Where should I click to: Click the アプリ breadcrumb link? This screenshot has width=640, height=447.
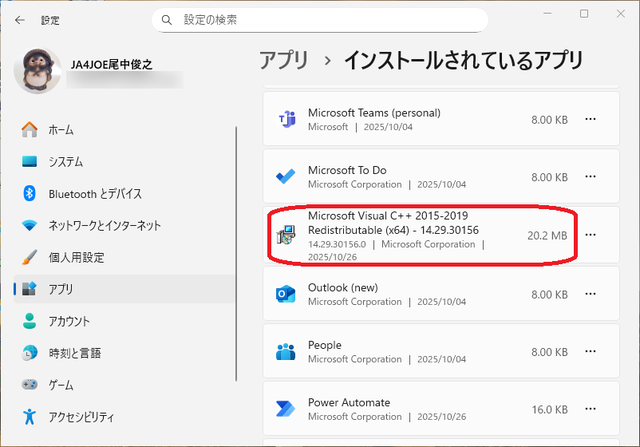[284, 60]
